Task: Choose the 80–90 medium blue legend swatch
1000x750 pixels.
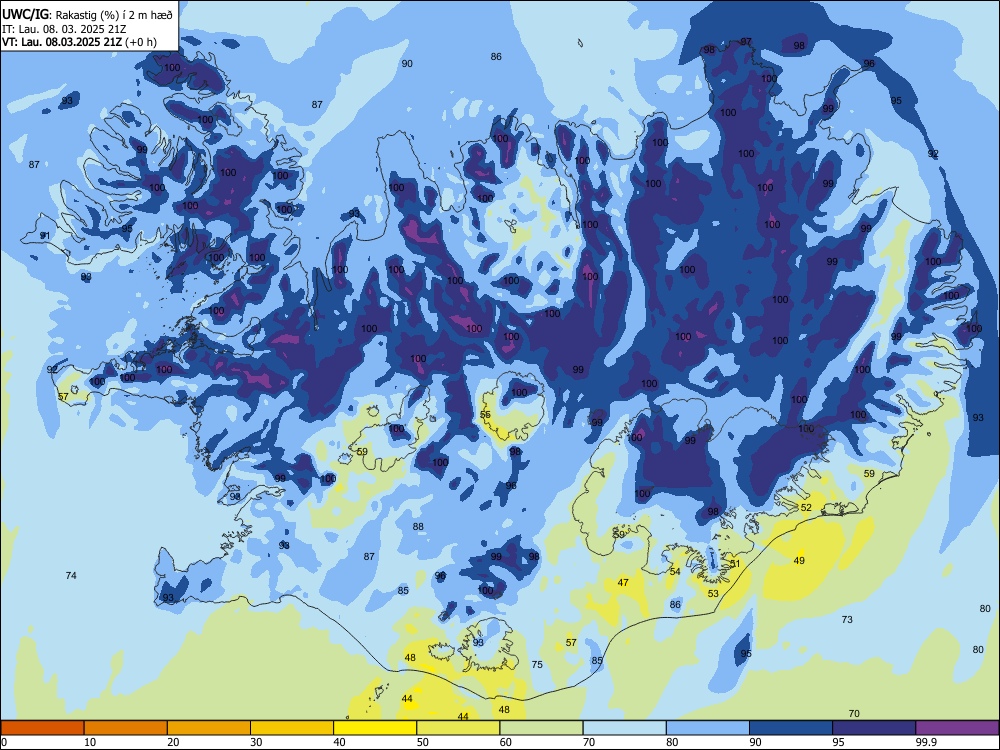Action: 707,728
